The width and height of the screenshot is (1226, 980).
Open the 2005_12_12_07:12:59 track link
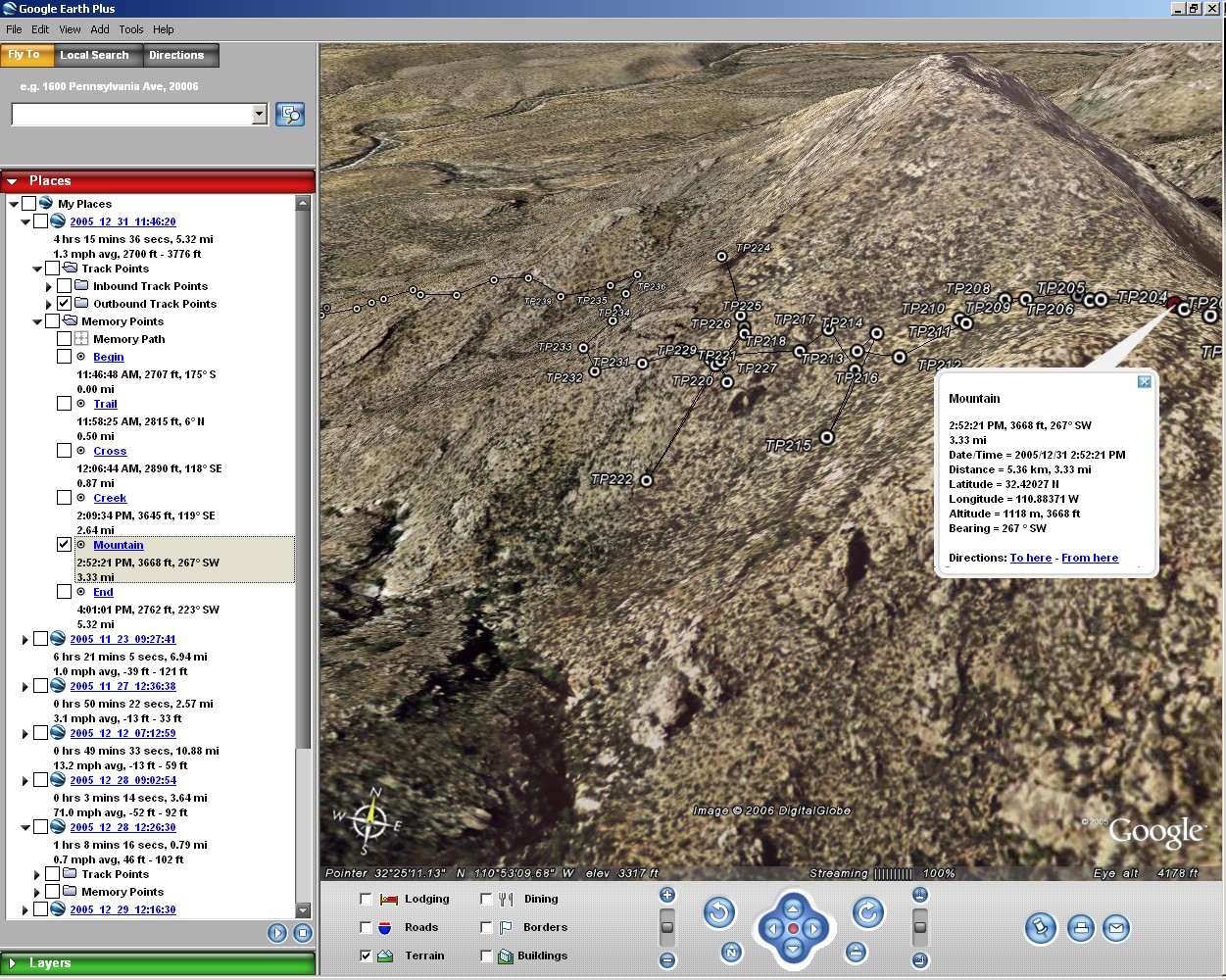(x=123, y=733)
